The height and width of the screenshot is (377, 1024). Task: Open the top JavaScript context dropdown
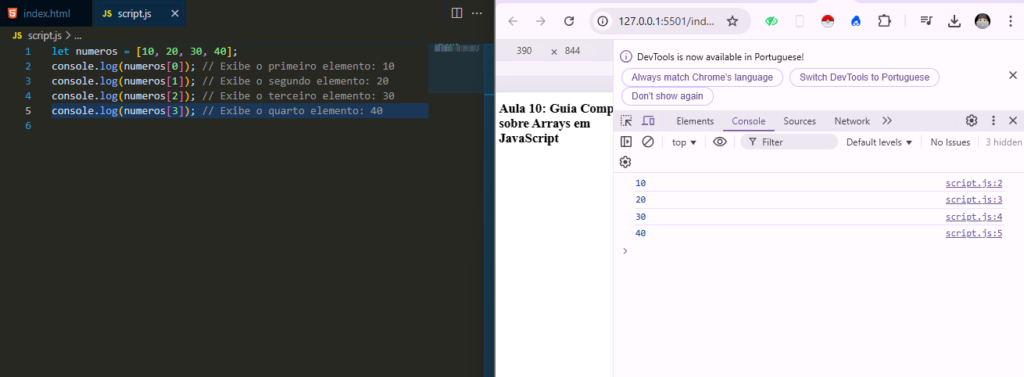coord(684,142)
